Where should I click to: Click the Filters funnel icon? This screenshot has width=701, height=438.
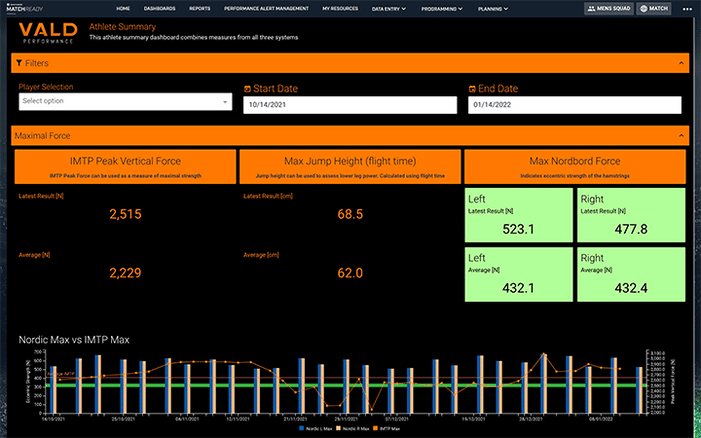click(x=19, y=63)
